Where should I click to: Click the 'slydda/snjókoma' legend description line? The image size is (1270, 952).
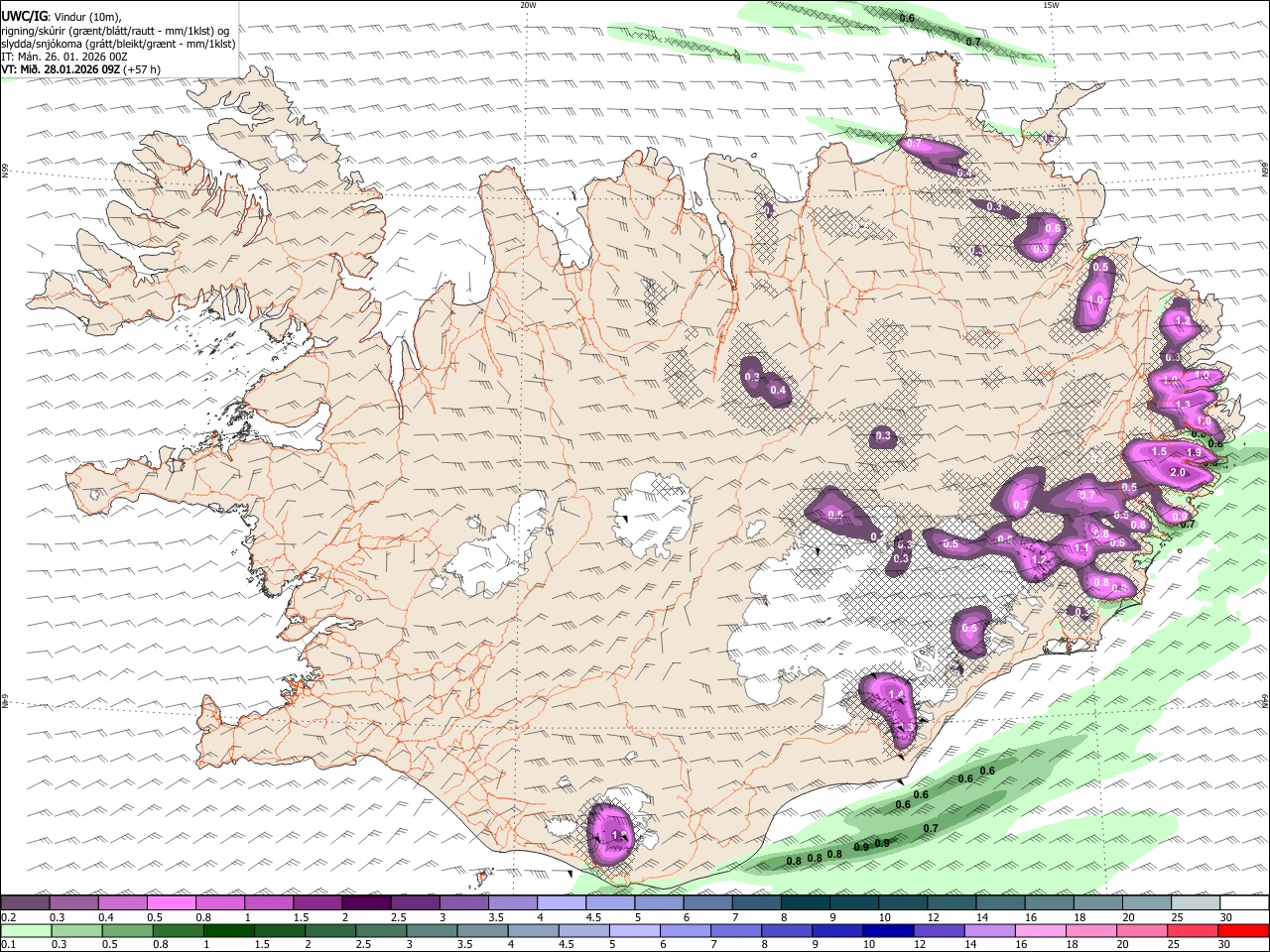pyautogui.click(x=119, y=44)
